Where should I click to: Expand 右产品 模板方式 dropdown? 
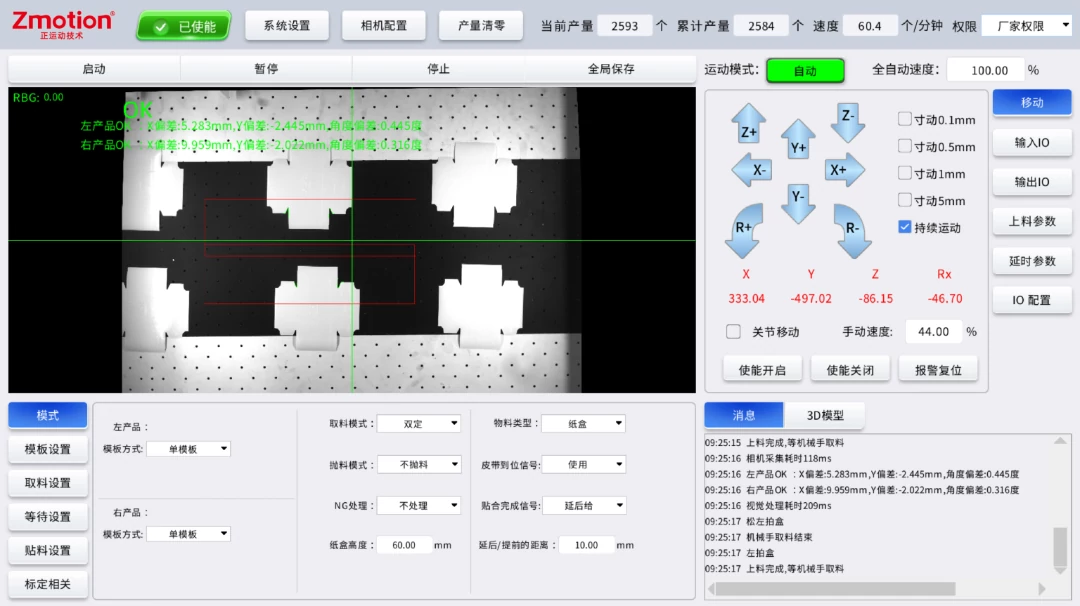pos(189,534)
